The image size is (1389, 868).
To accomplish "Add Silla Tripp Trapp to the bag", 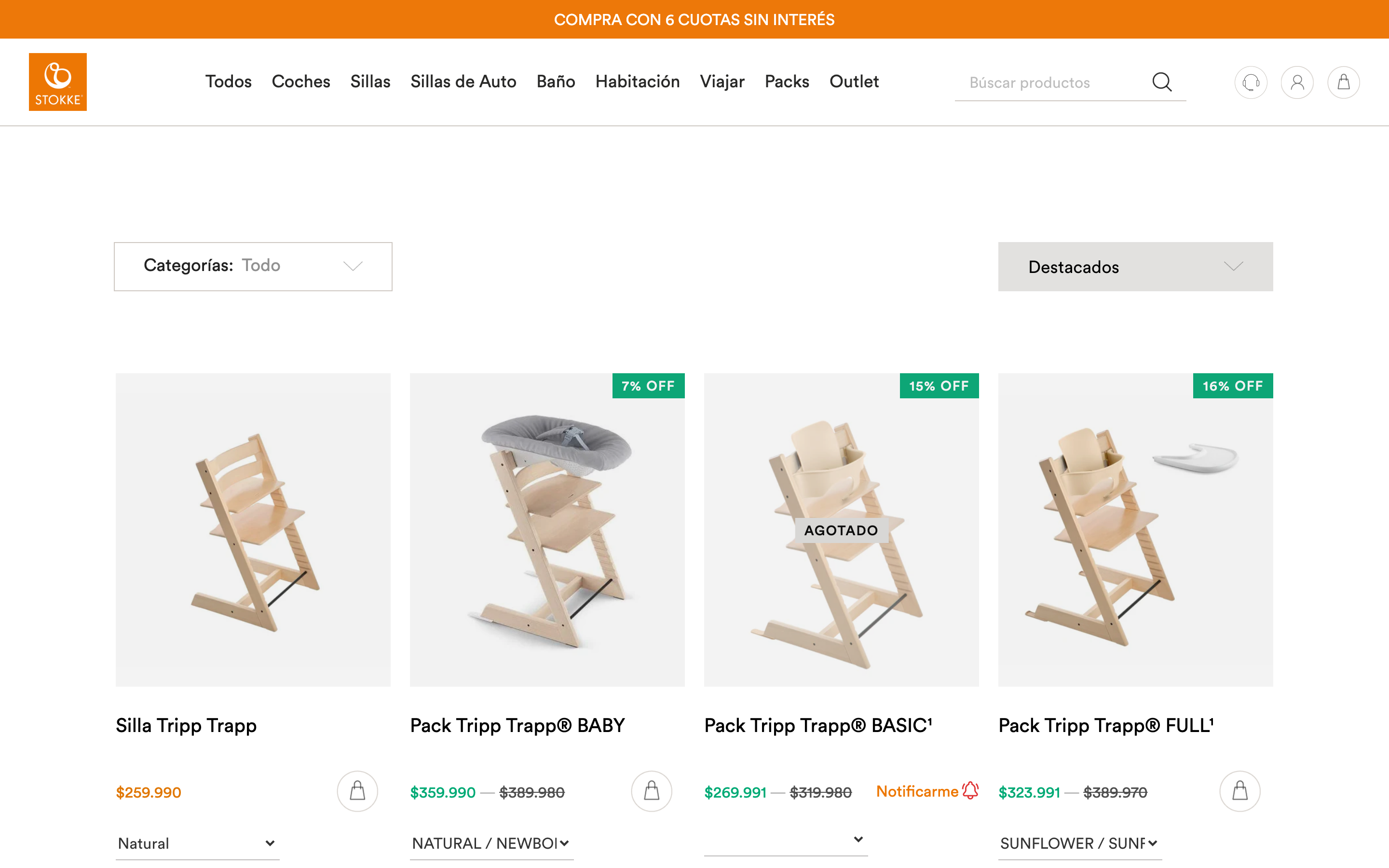I will click(356, 791).
